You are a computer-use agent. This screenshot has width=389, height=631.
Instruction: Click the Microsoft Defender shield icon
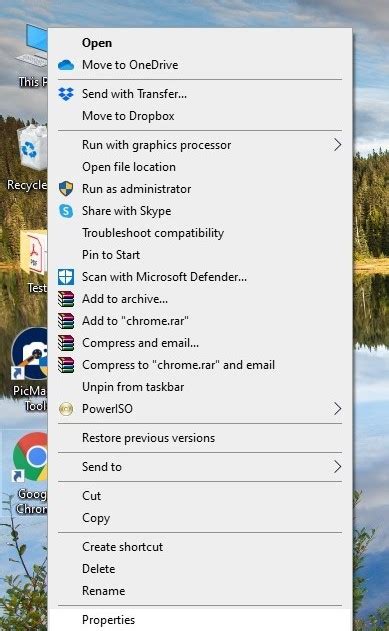[x=66, y=277]
